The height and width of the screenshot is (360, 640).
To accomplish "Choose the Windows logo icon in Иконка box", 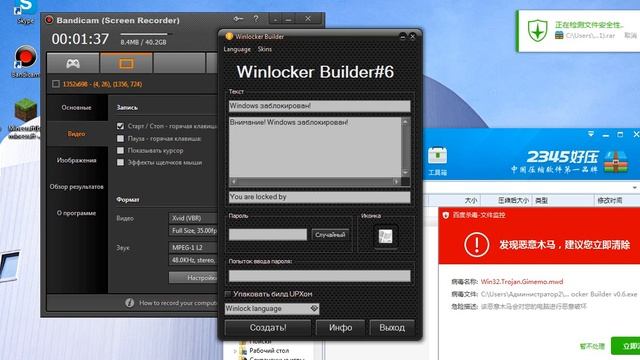I will click(385, 236).
